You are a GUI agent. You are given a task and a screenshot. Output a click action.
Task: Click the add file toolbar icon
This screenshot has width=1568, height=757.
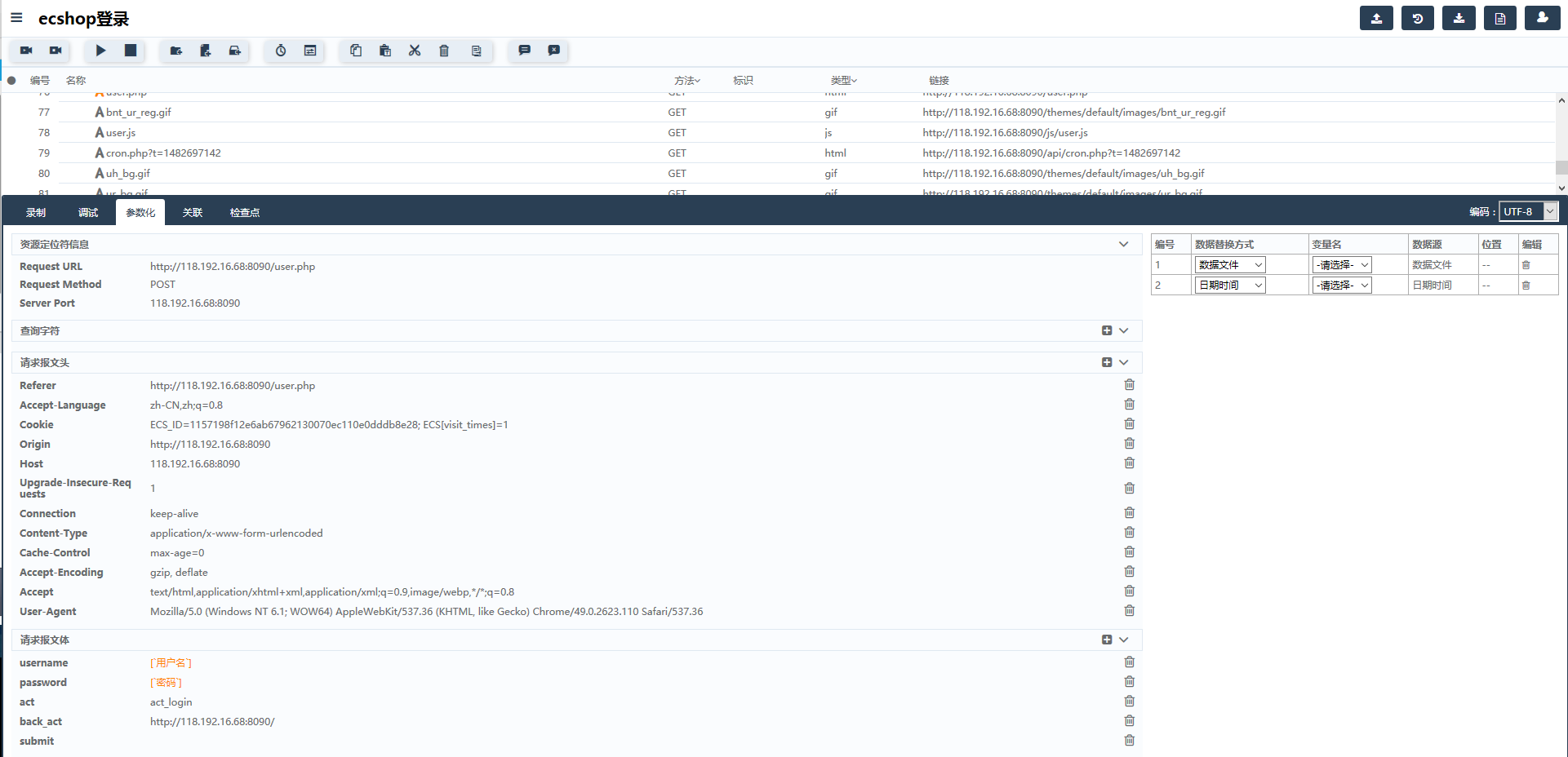(205, 51)
